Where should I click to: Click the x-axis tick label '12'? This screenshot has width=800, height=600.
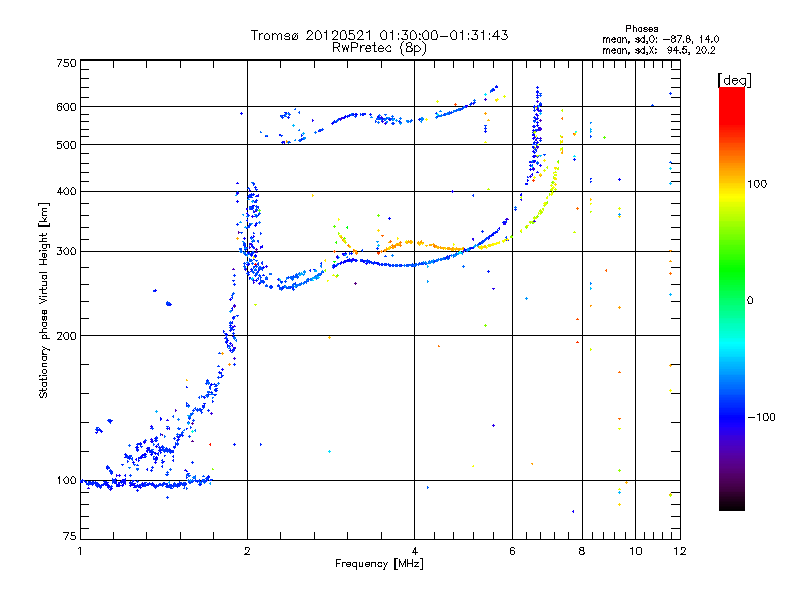click(680, 551)
